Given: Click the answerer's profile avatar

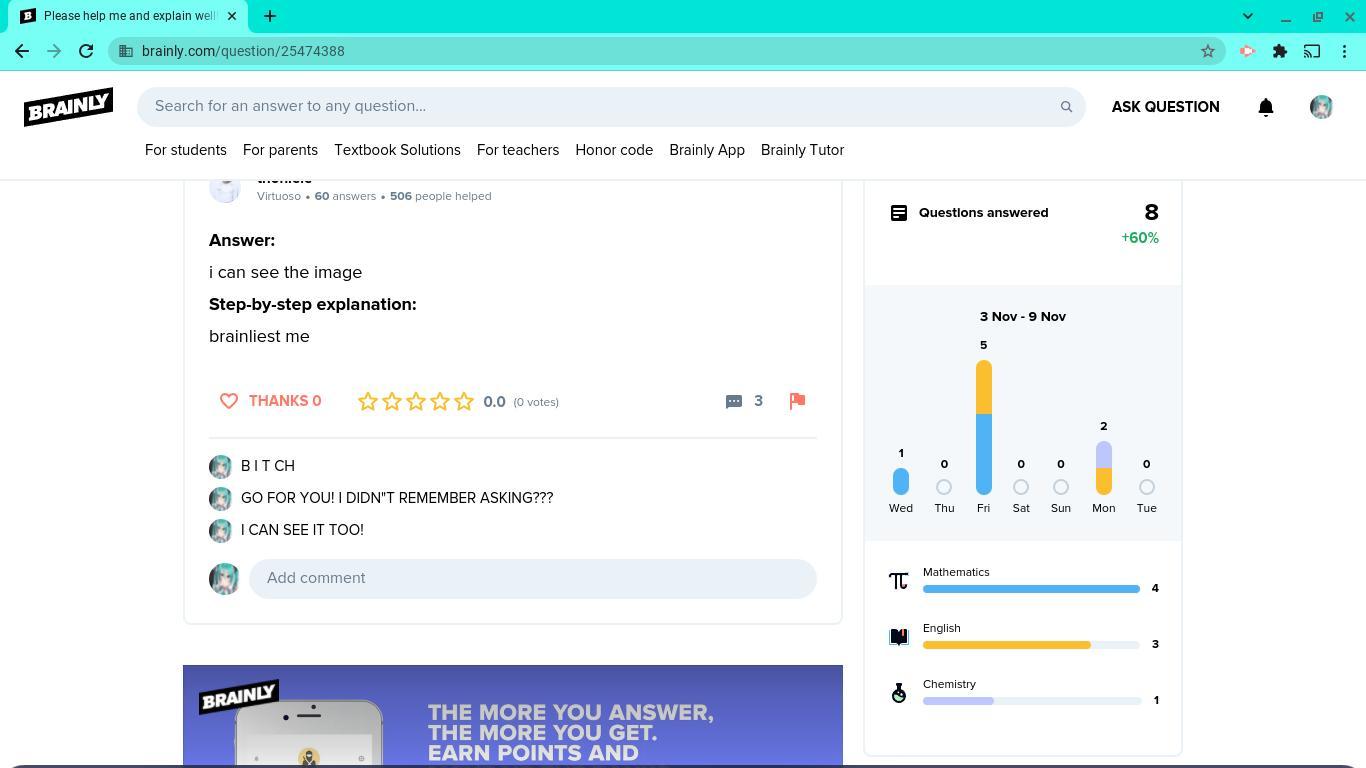Looking at the screenshot, I should [x=225, y=188].
